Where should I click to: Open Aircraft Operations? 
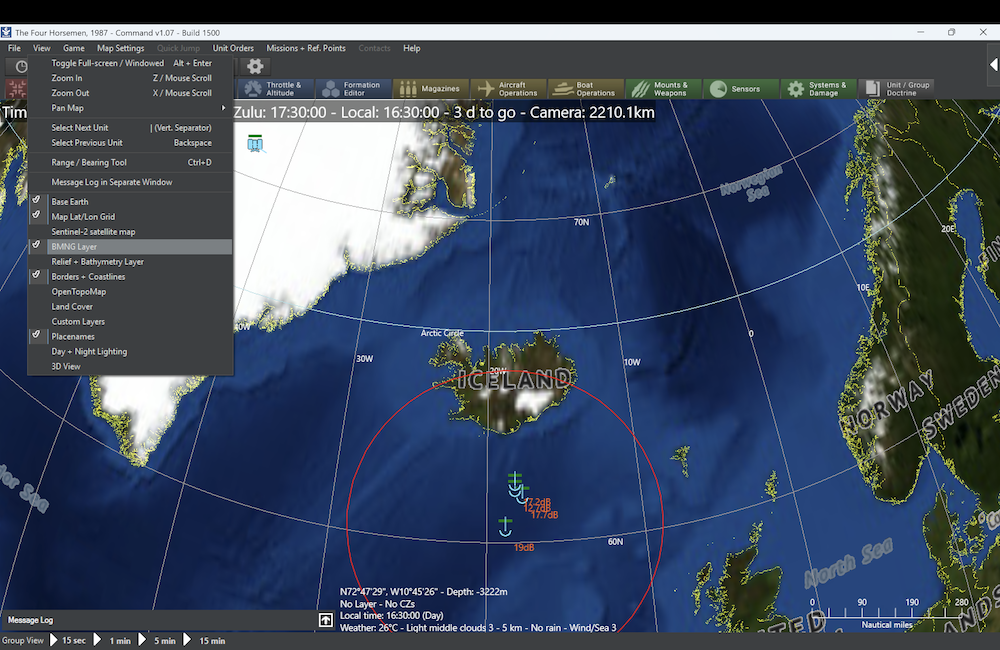tap(508, 89)
